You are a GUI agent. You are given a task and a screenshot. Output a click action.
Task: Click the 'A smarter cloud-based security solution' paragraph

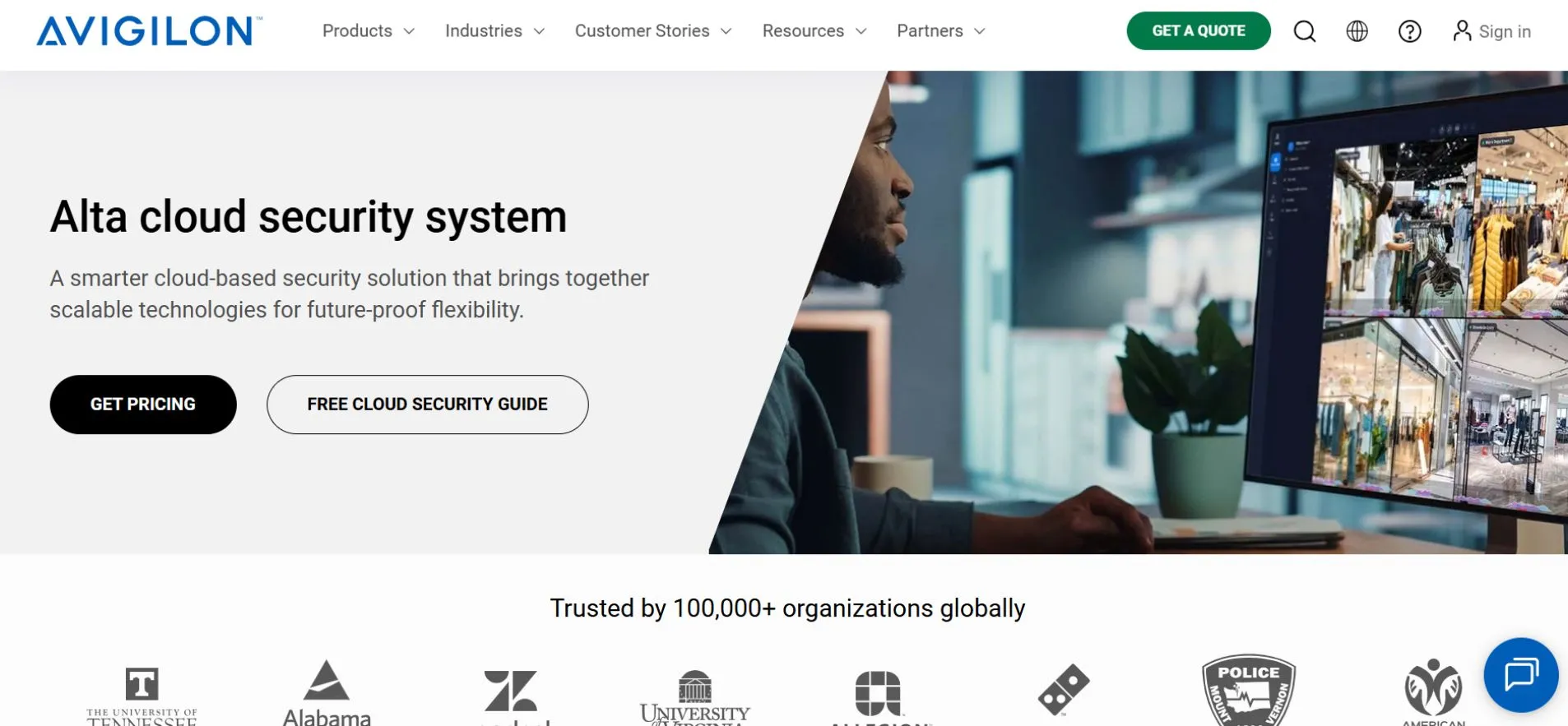coord(350,294)
